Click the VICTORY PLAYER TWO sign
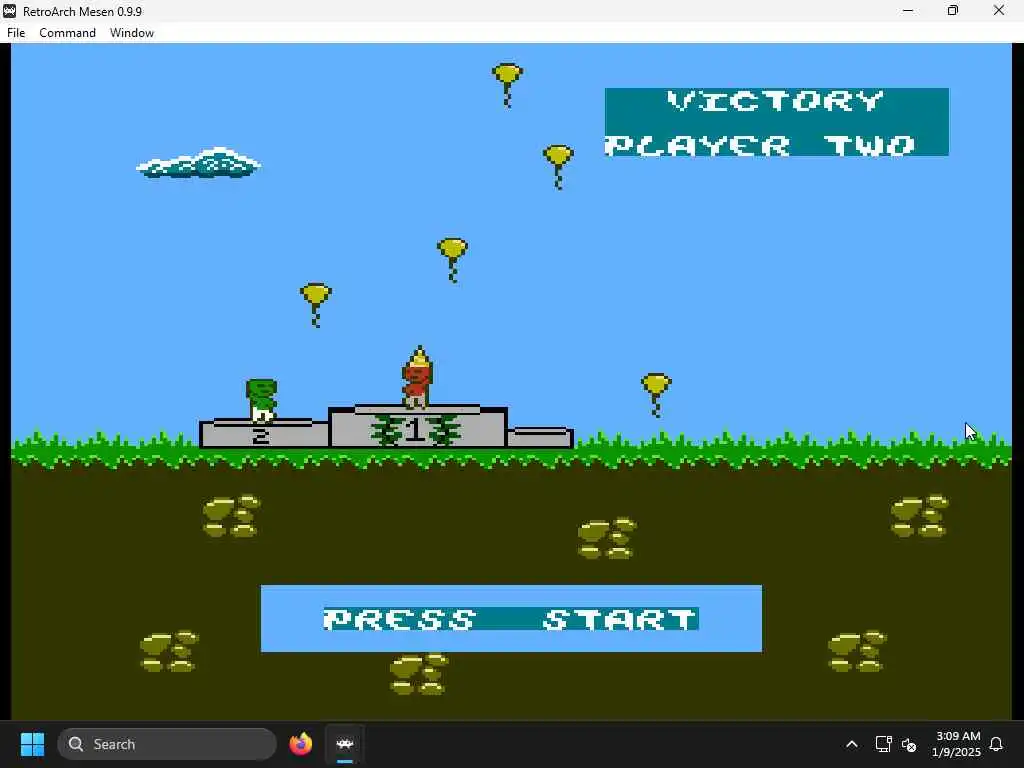Viewport: 1024px width, 768px height. [x=776, y=122]
